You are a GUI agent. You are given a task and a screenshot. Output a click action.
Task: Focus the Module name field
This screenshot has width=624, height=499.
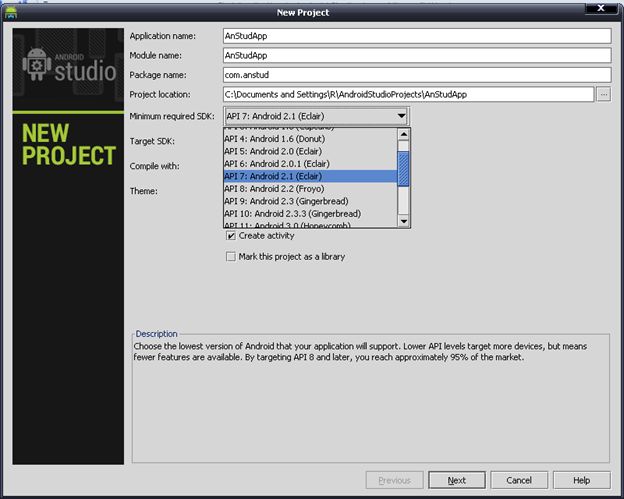coord(417,55)
